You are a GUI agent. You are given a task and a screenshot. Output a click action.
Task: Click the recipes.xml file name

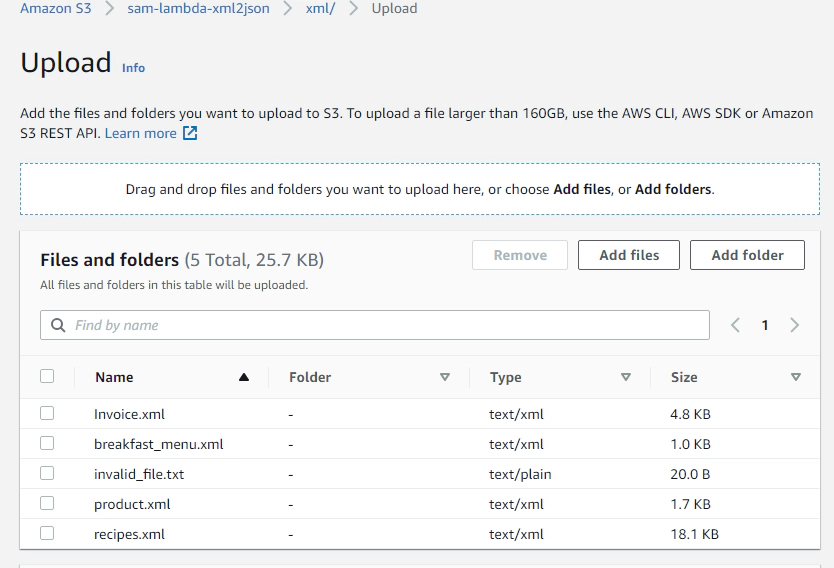tap(129, 534)
